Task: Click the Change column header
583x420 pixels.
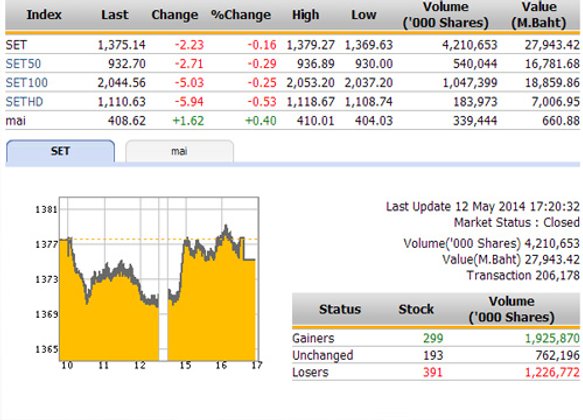Action: [x=175, y=15]
